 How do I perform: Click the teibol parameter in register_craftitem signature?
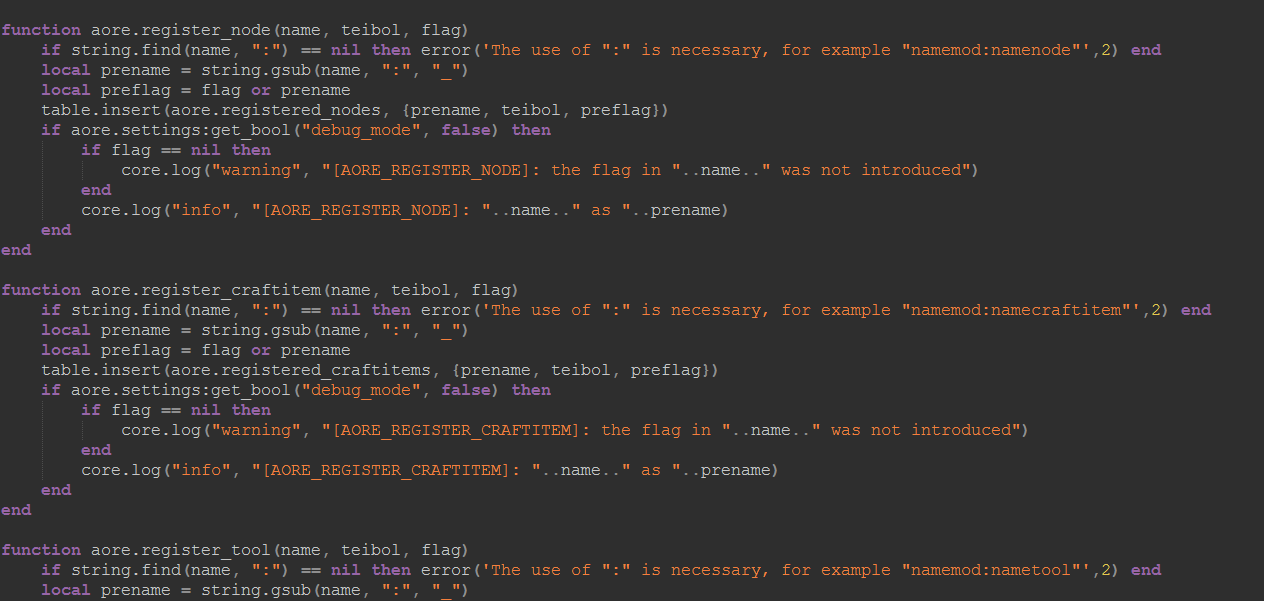tap(420, 290)
